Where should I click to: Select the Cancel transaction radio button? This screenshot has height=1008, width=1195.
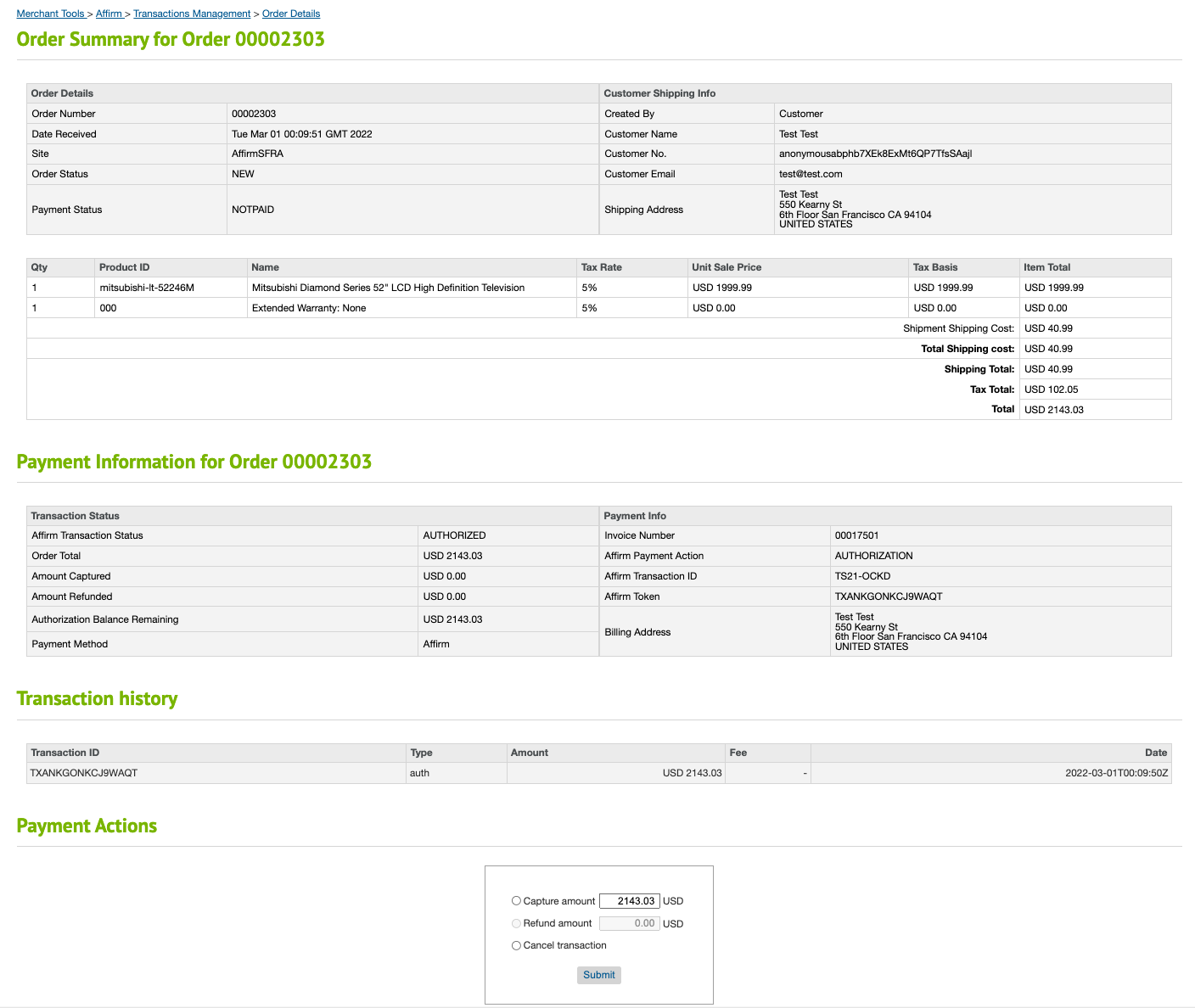click(x=516, y=945)
